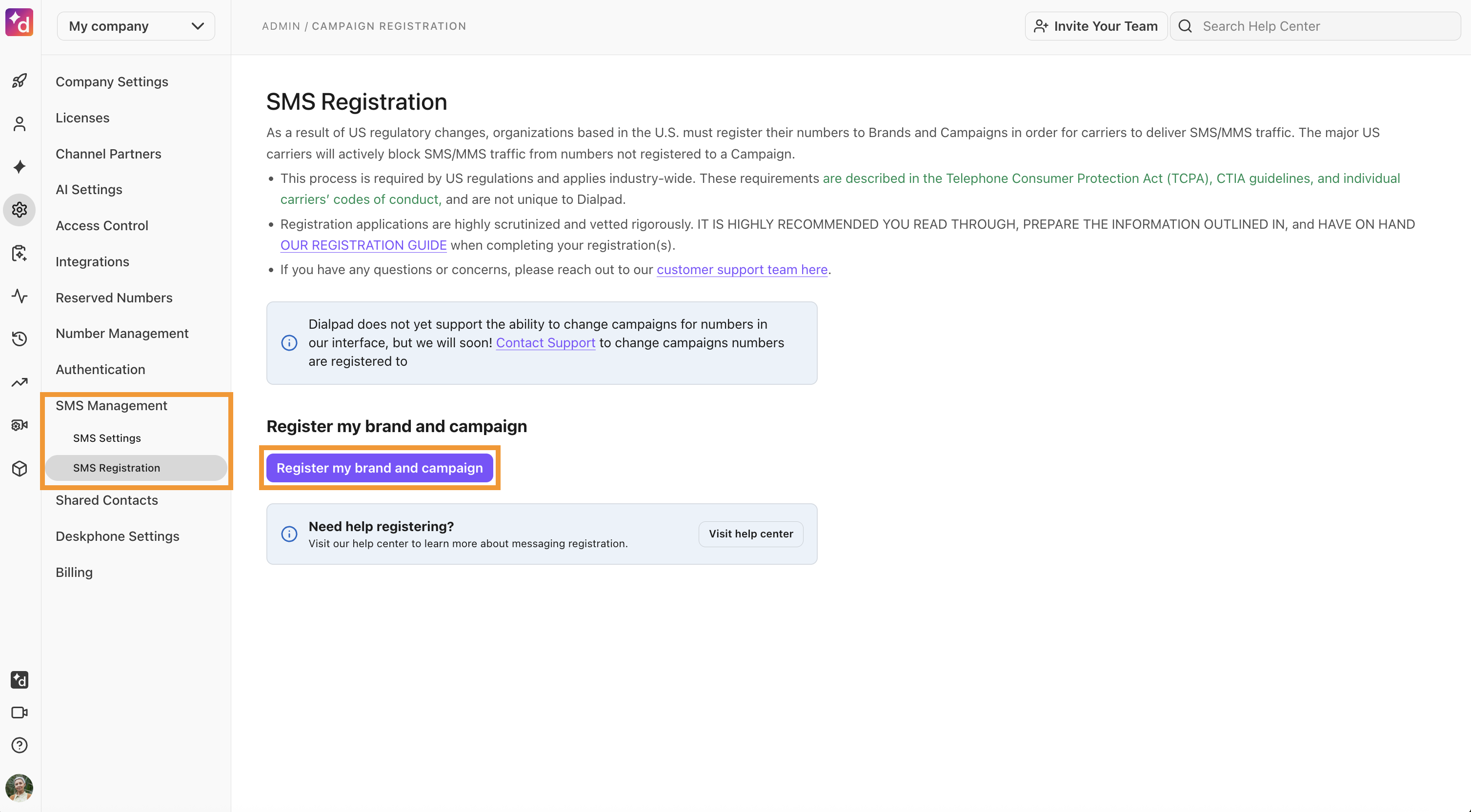Image resolution: width=1471 pixels, height=812 pixels.
Task: Open OUR REGISTRATION GUIDE link
Action: (363, 245)
